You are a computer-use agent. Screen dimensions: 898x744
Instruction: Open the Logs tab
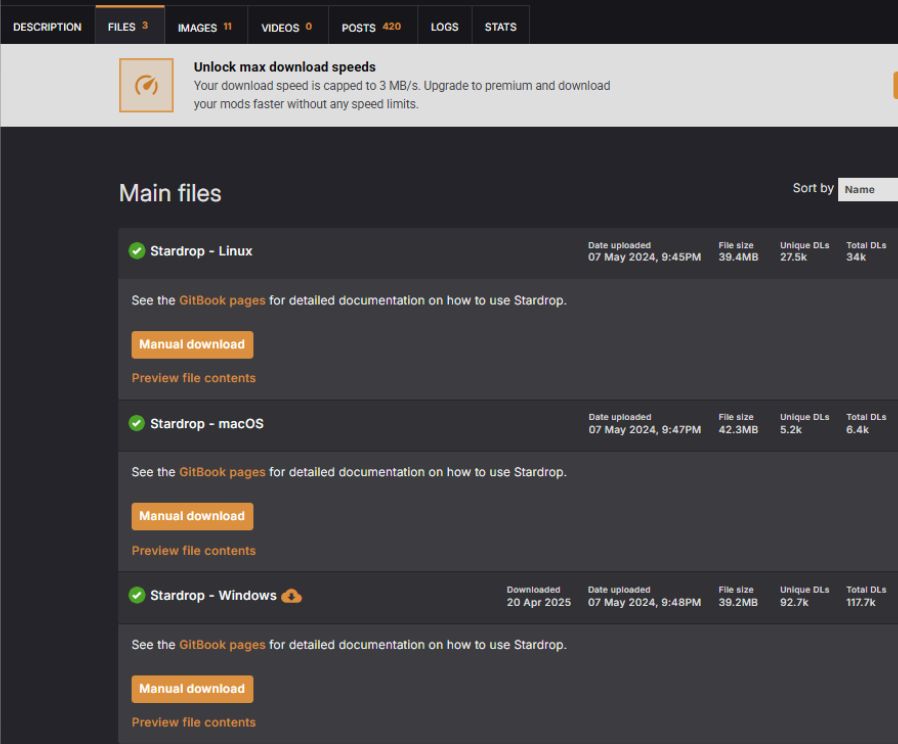(444, 27)
